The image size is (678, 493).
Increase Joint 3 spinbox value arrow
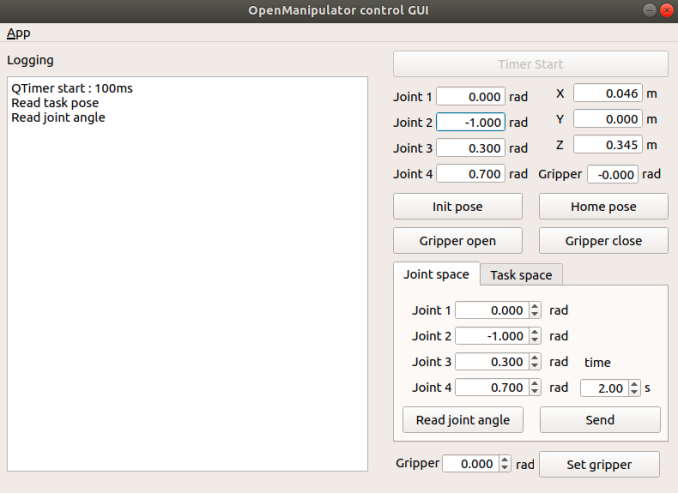point(535,358)
